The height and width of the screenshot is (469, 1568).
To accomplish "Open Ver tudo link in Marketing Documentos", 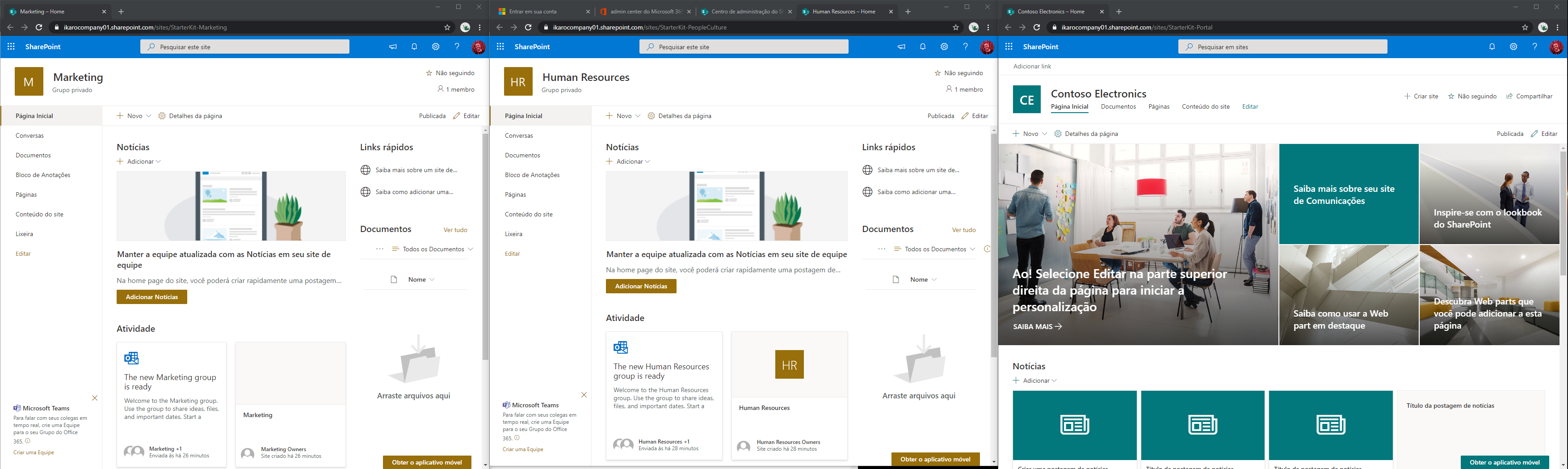I will 455,230.
